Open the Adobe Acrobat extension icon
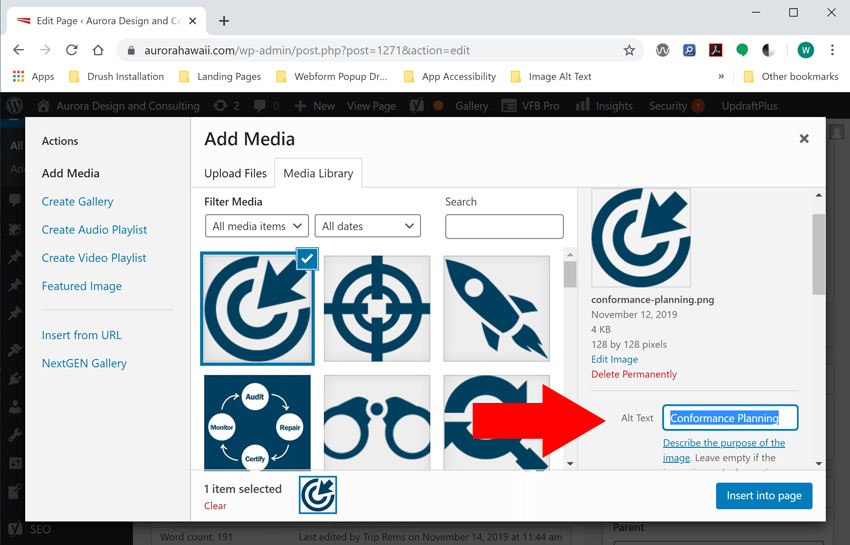 [716, 50]
